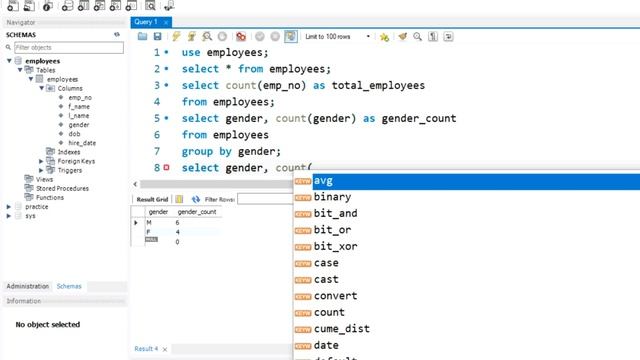The image size is (640, 360).
Task: Open a script file in the query editor
Action: point(142,37)
